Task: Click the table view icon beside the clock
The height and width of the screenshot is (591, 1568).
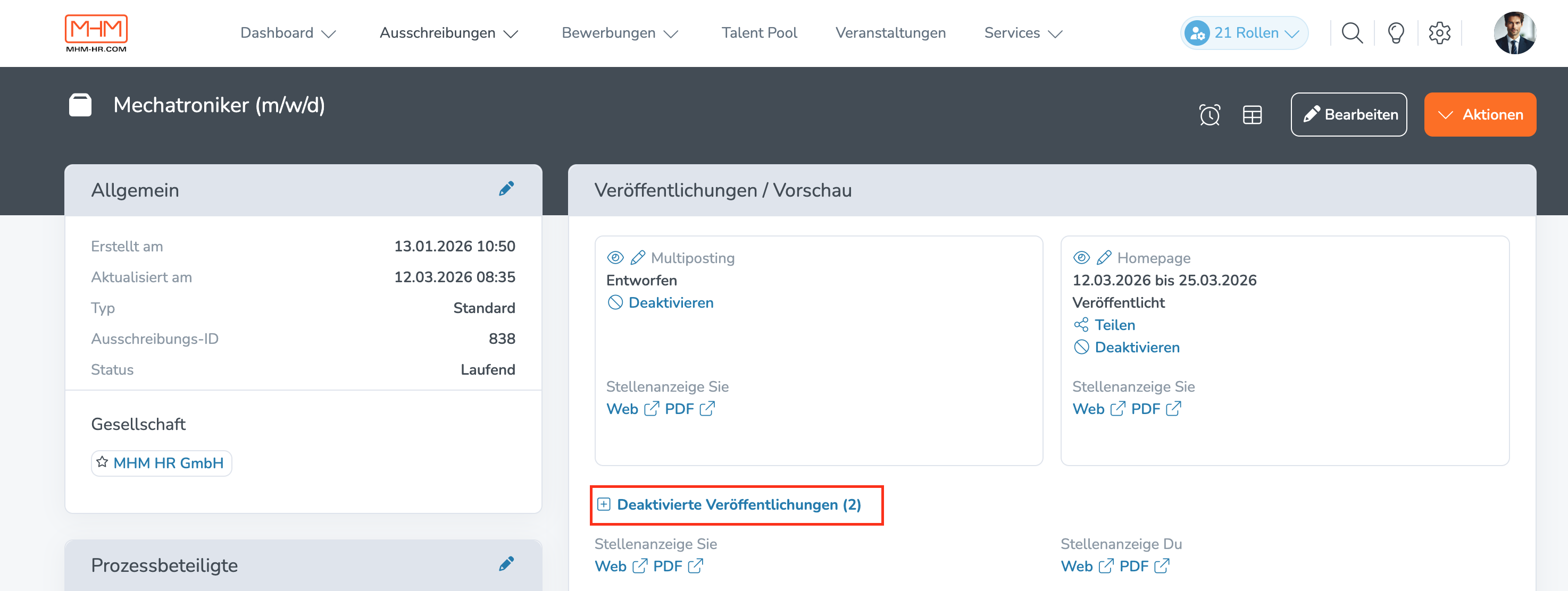Action: coord(1252,114)
